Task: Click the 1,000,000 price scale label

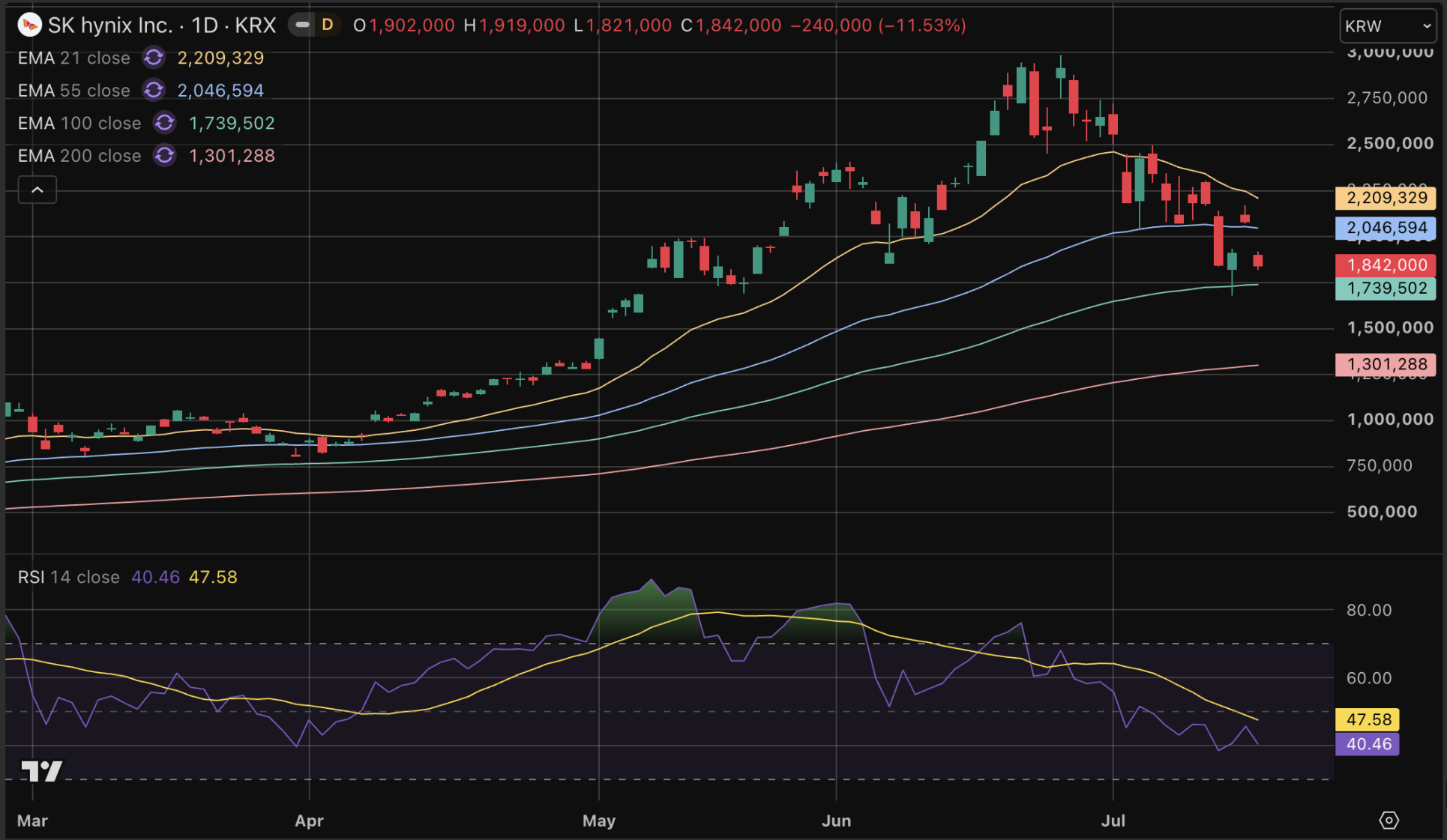Action: [x=1390, y=419]
